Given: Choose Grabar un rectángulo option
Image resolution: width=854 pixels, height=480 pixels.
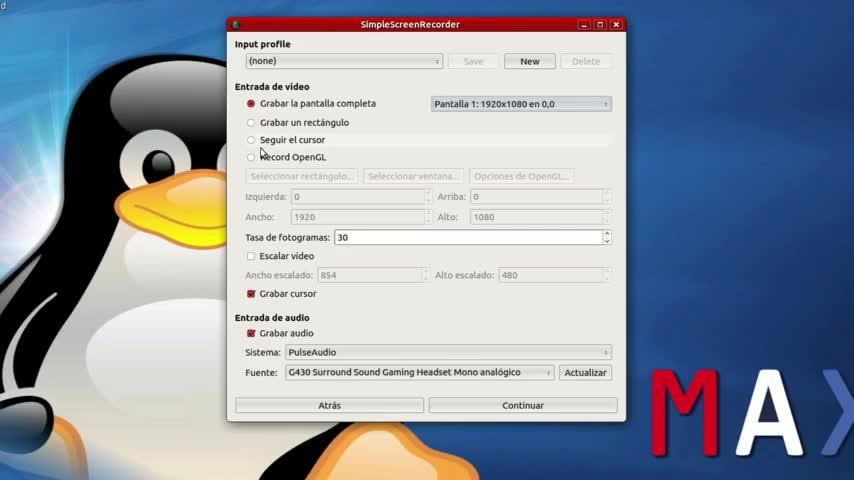Looking at the screenshot, I should pos(251,123).
